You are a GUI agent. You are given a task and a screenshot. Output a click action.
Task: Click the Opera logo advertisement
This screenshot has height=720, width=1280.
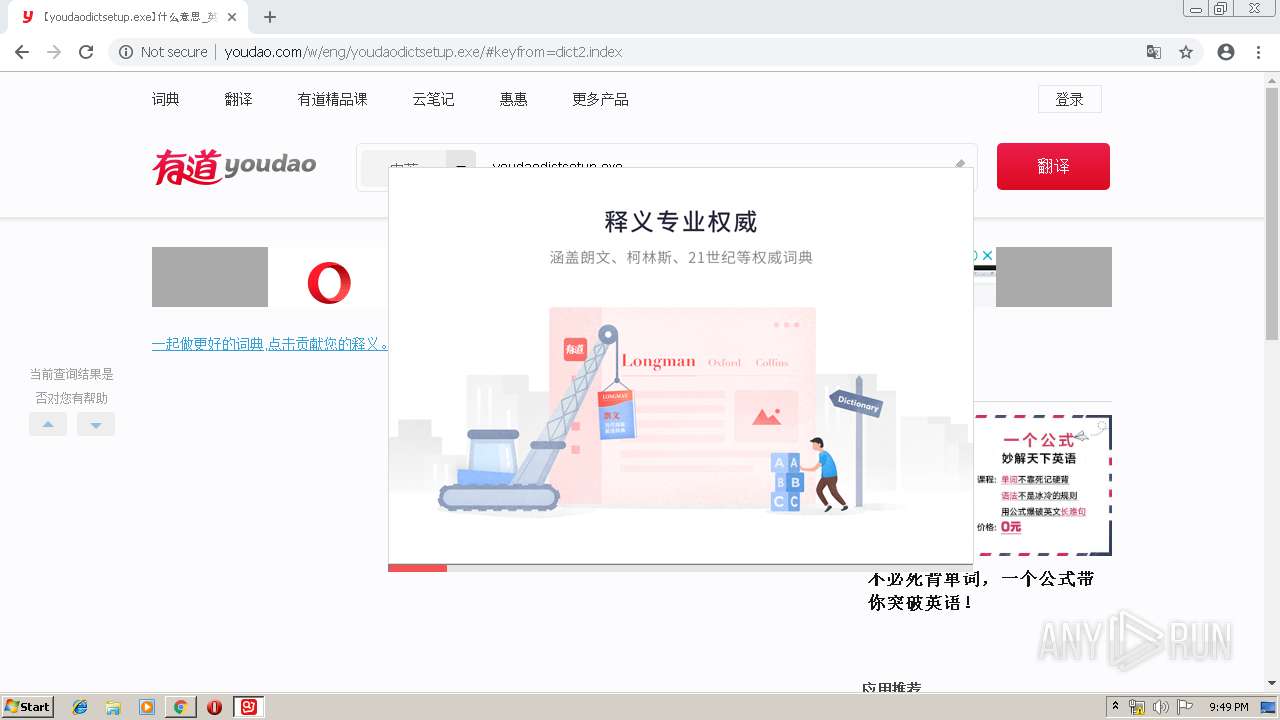click(329, 283)
